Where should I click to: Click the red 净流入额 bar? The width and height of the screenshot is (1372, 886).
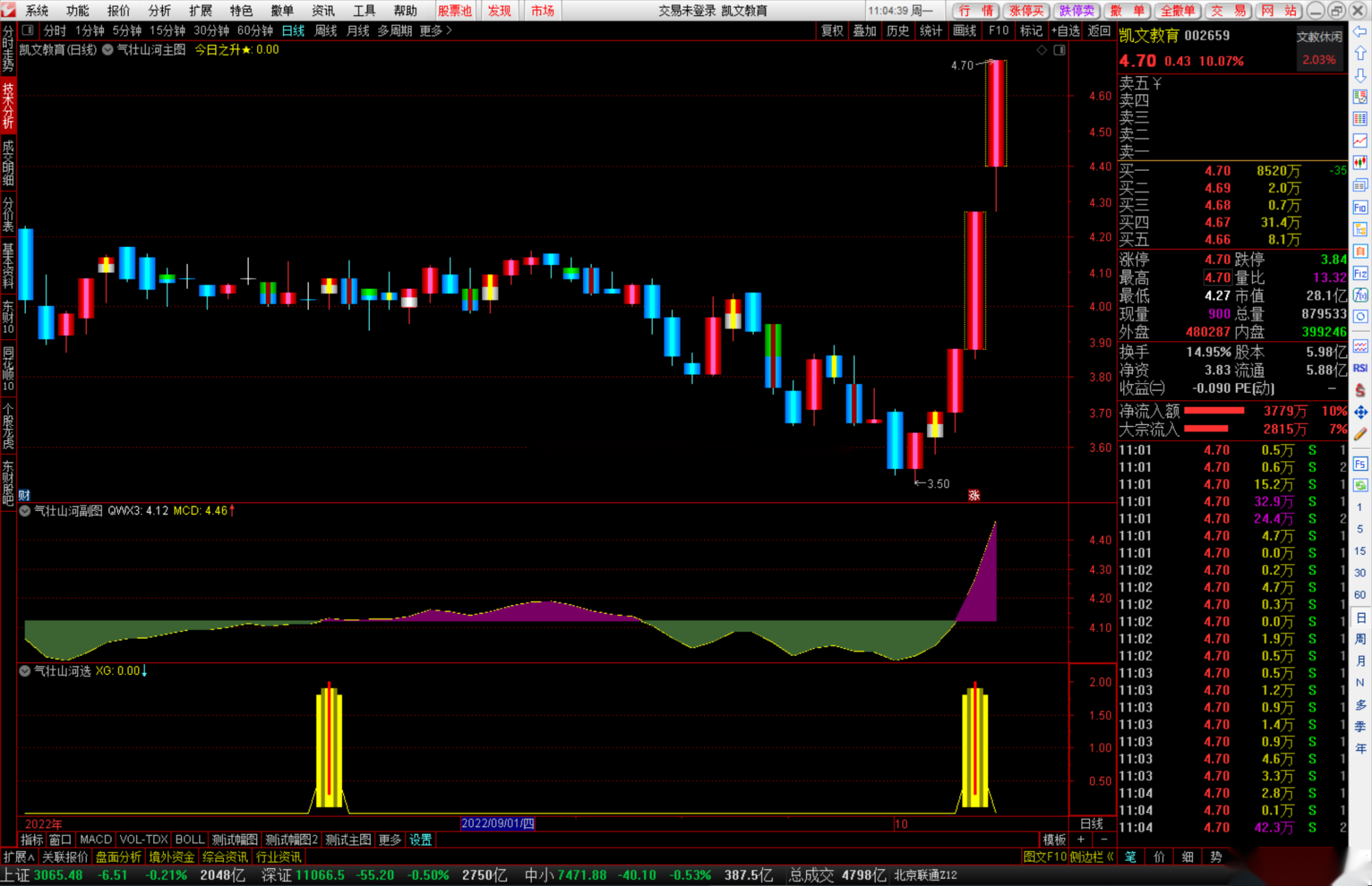point(1214,410)
